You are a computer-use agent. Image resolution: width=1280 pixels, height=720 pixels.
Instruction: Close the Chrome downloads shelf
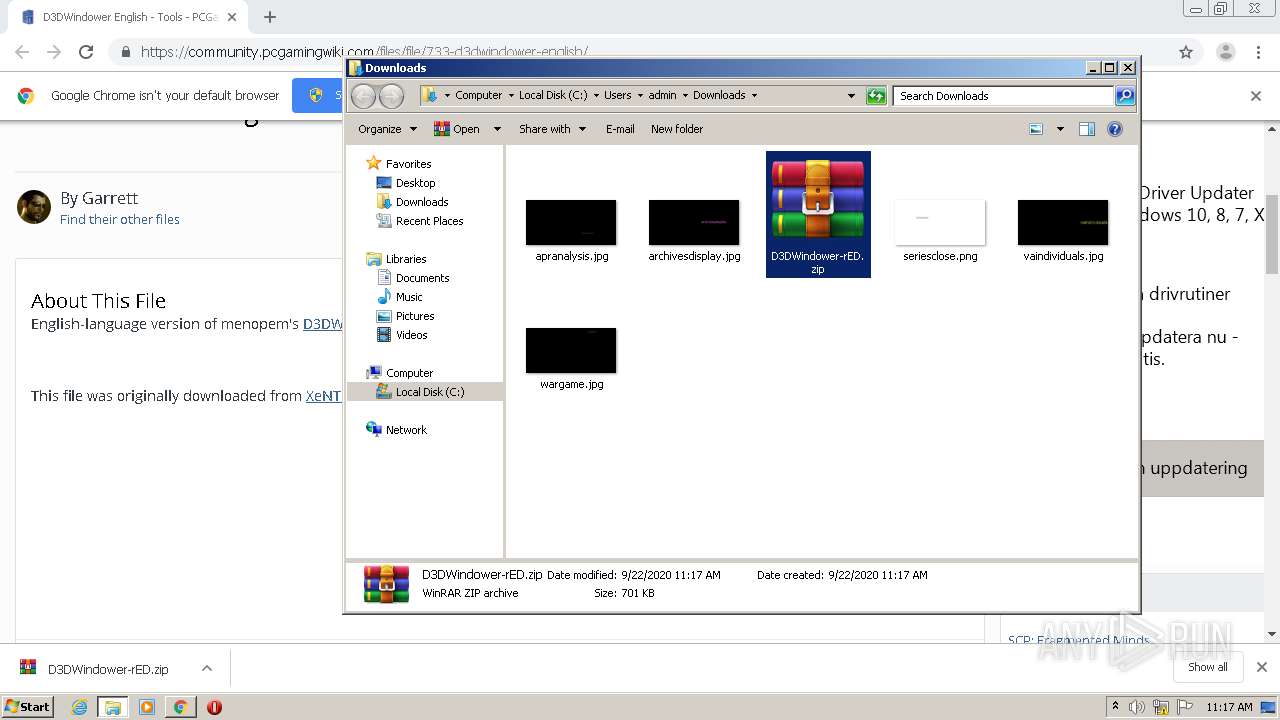[1262, 667]
